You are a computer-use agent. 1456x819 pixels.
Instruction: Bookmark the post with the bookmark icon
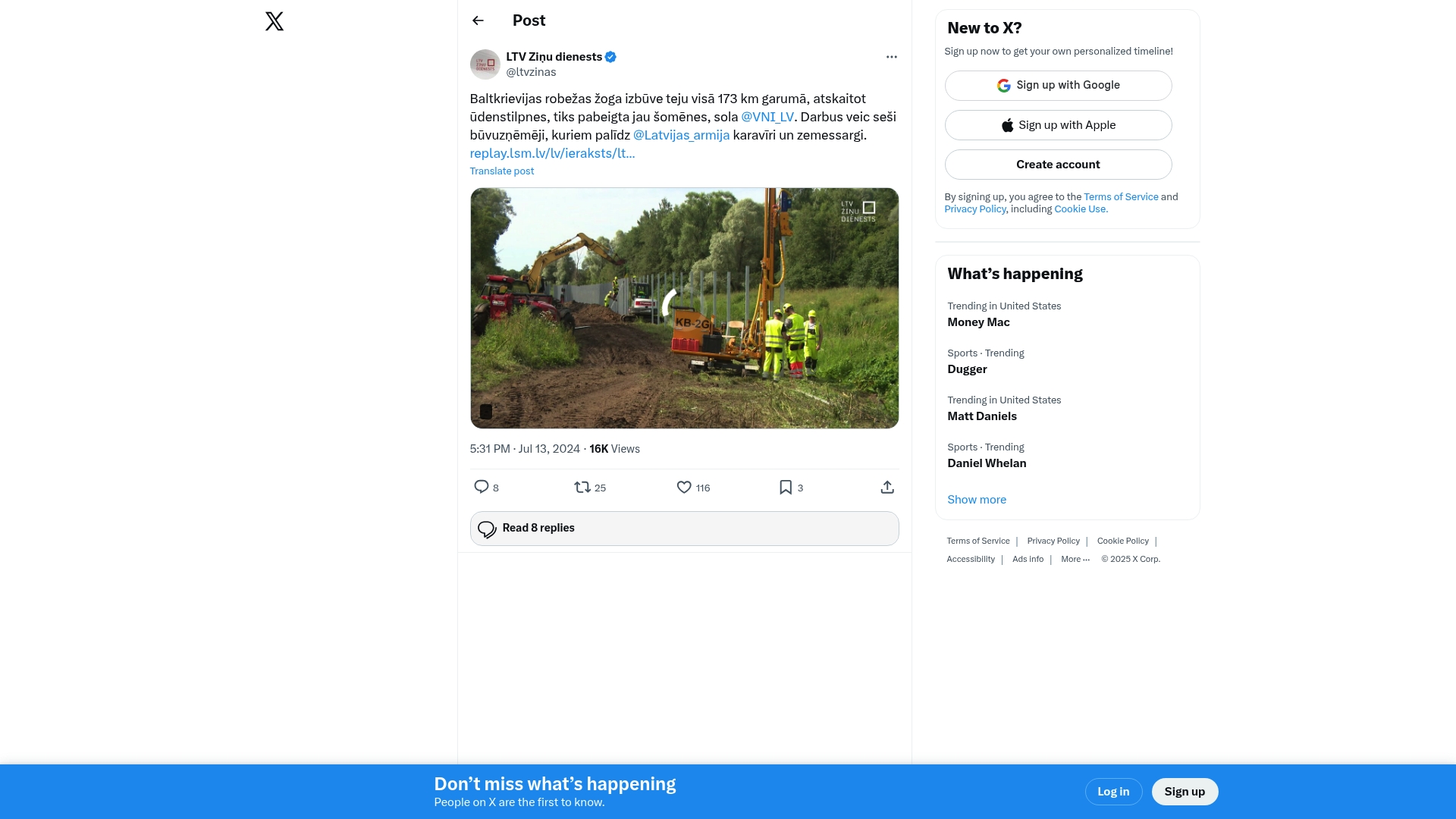786,487
